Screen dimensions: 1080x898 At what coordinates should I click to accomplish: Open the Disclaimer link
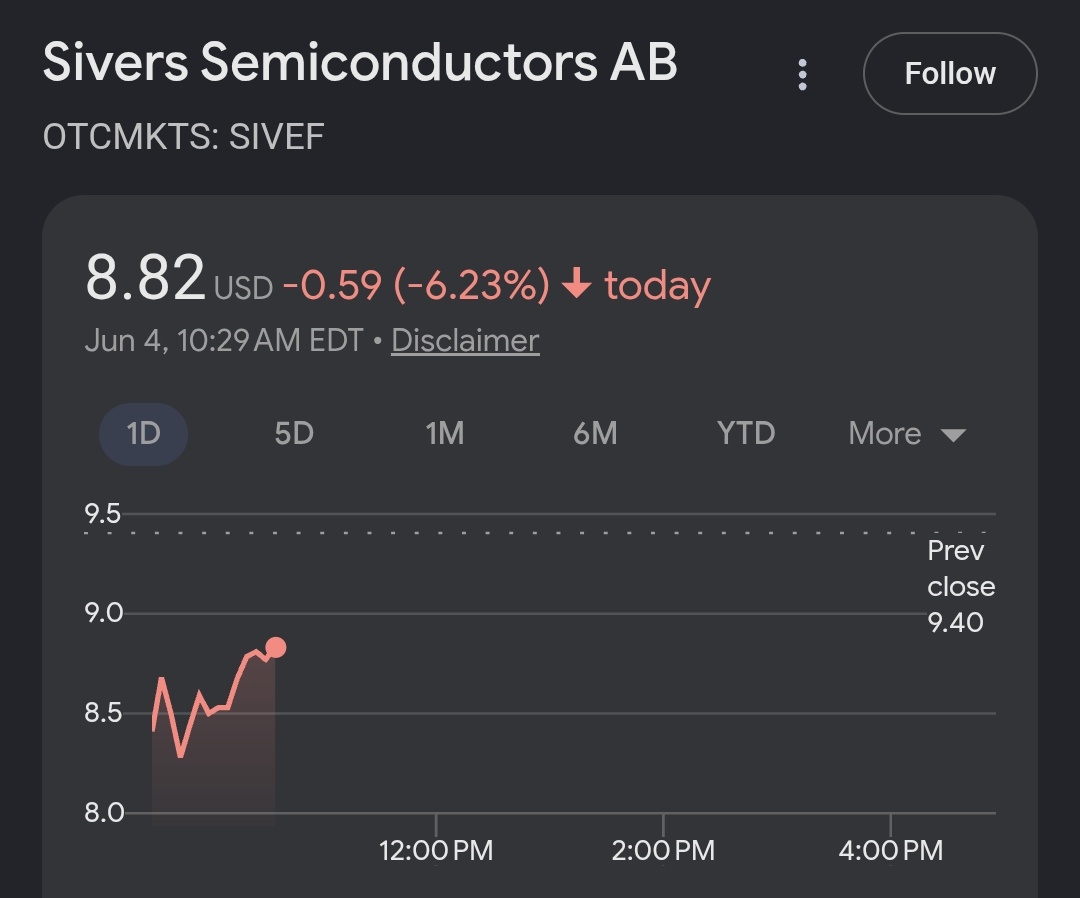click(x=465, y=340)
